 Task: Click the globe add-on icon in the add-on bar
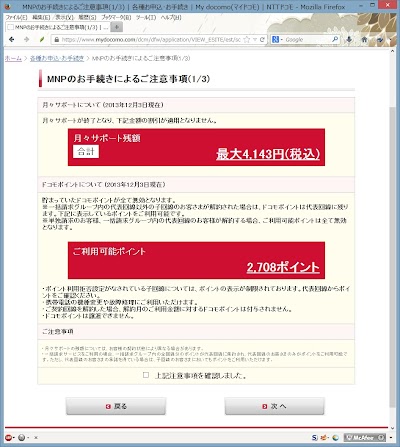(336, 437)
